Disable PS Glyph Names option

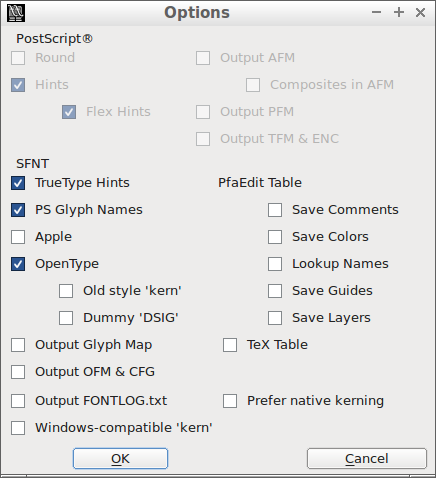[x=18, y=210]
